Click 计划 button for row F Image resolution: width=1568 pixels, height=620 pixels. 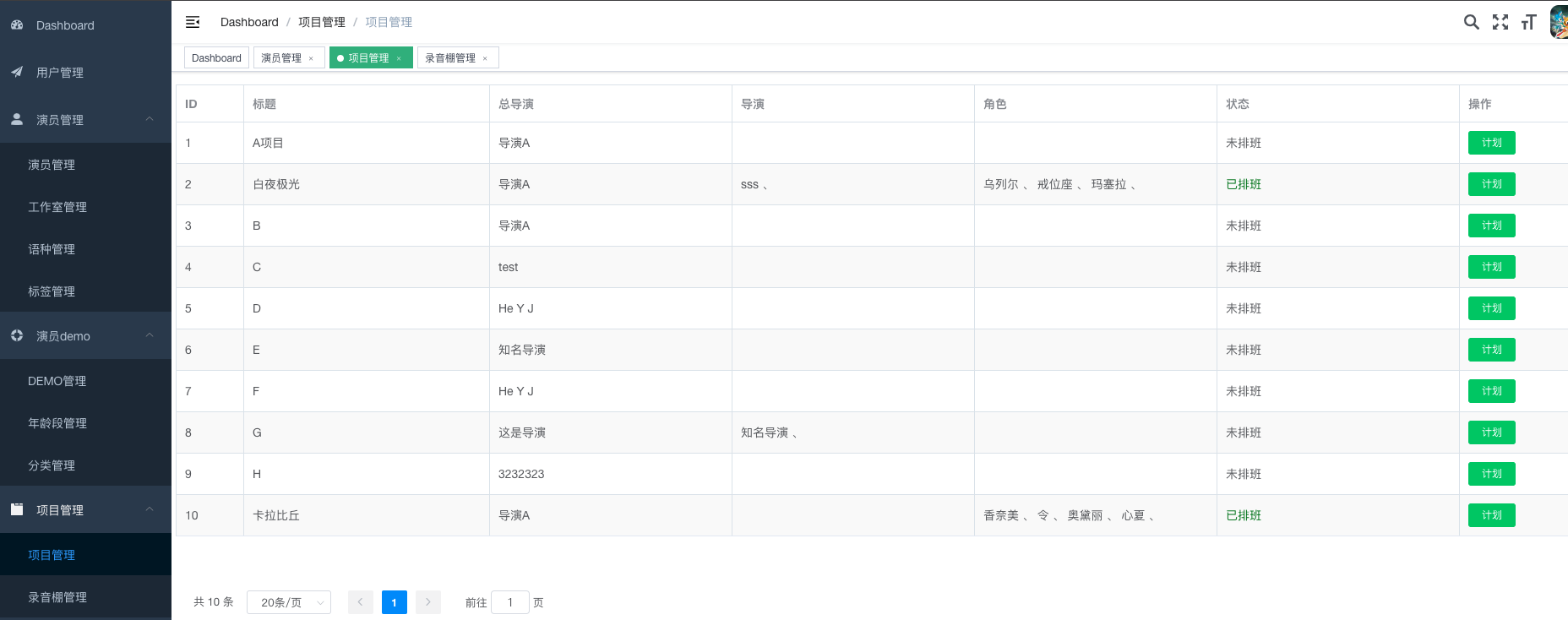tap(1491, 391)
